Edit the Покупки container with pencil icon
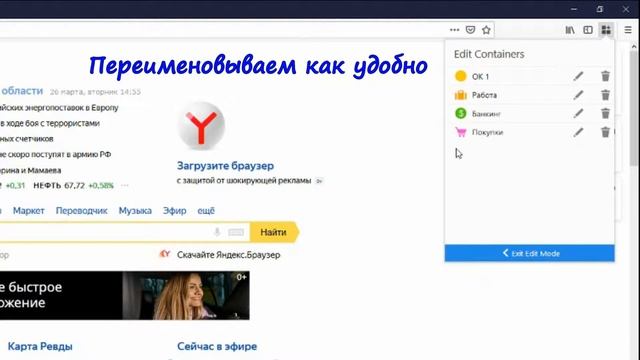 [578, 132]
